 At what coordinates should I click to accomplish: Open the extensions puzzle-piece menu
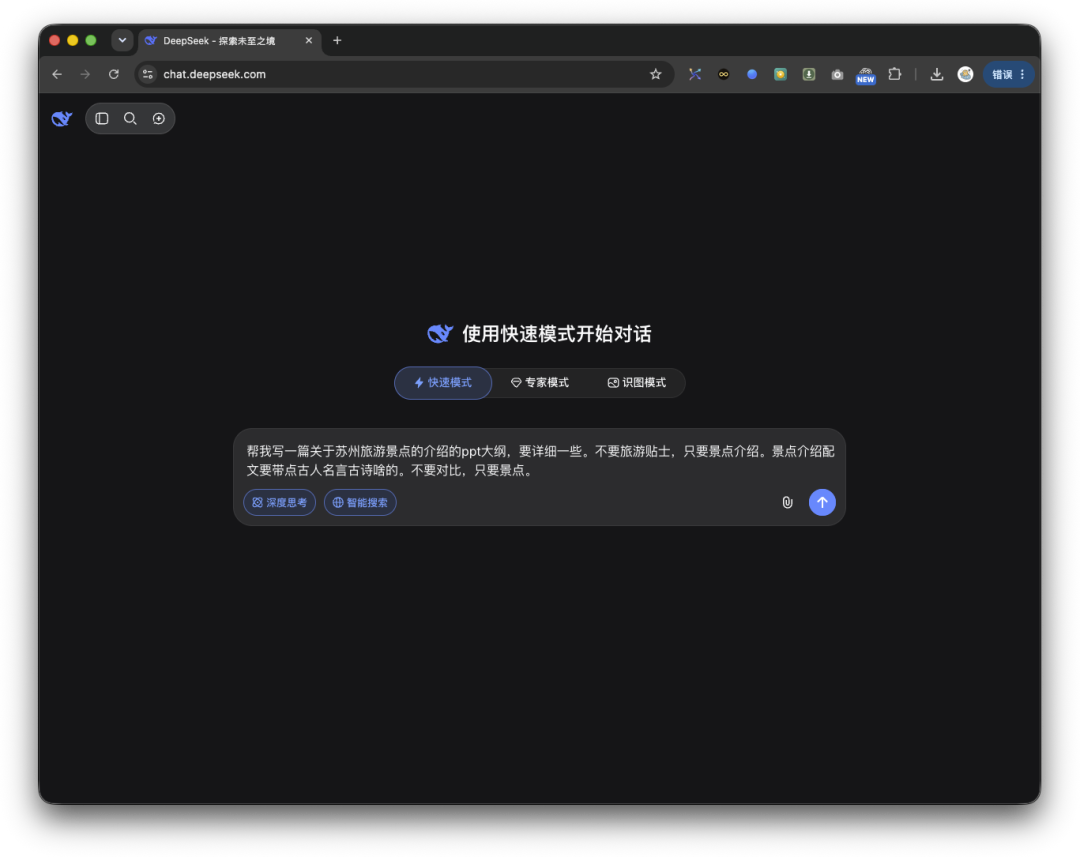tap(895, 74)
